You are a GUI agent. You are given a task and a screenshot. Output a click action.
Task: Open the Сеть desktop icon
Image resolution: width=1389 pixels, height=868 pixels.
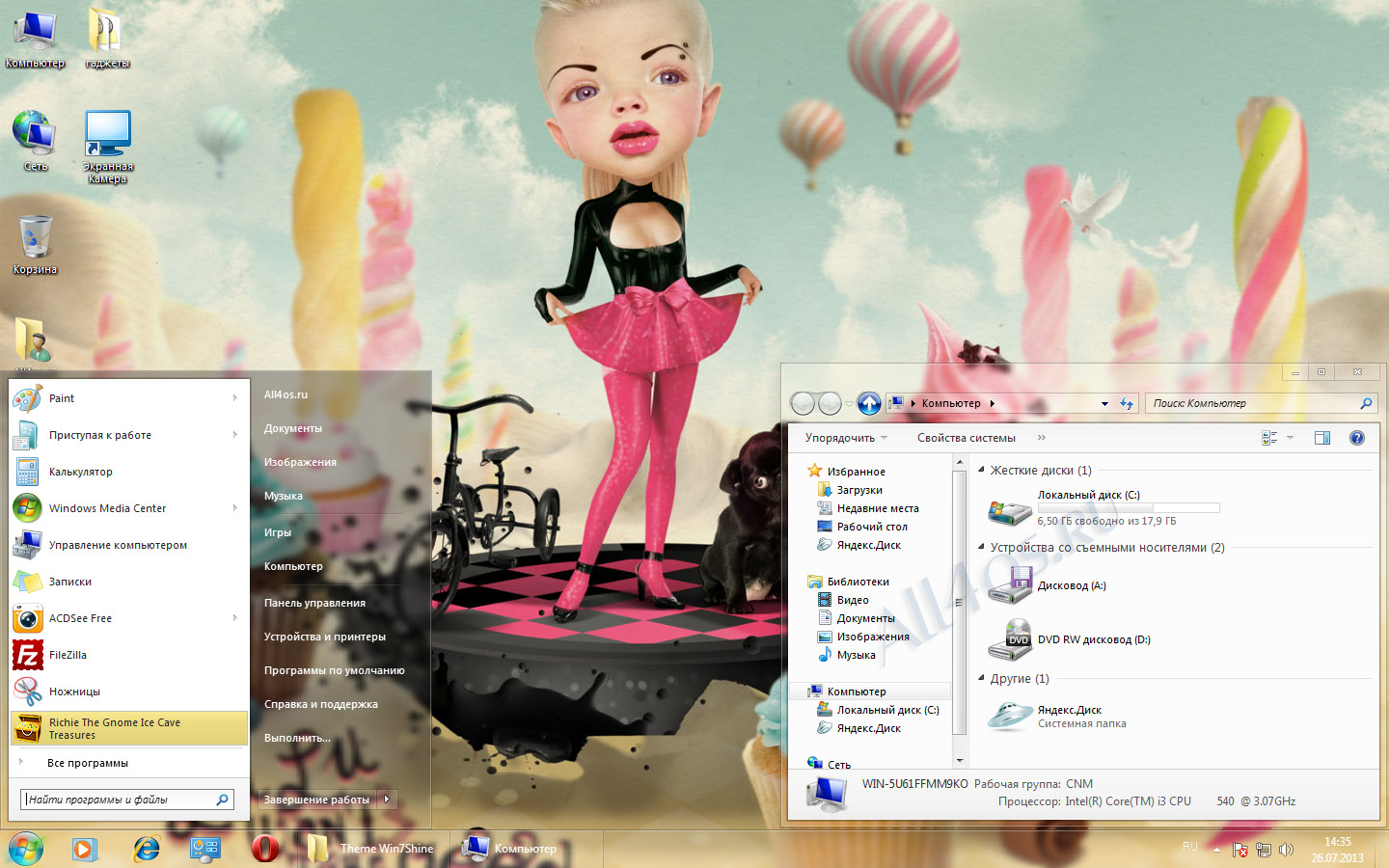[x=36, y=141]
